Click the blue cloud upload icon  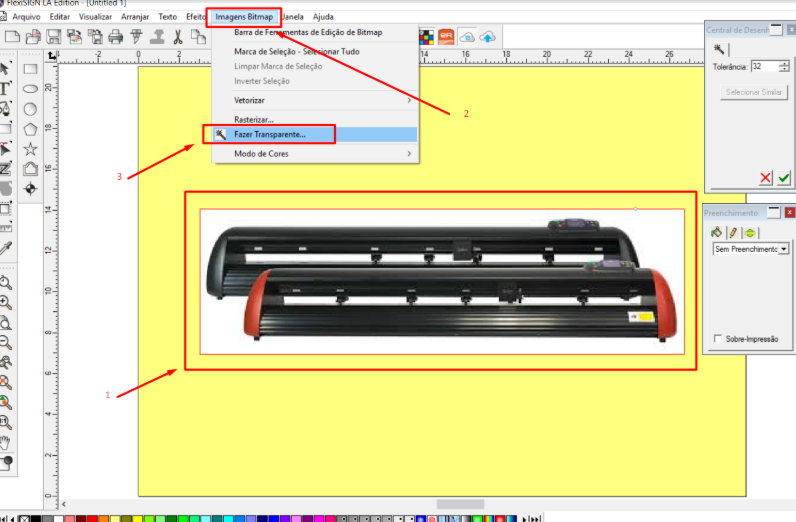[x=487, y=37]
